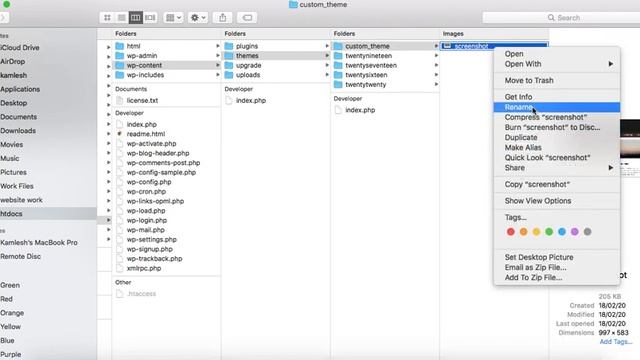Select the twentynineteen folder
The image size is (640, 360).
click(368, 56)
